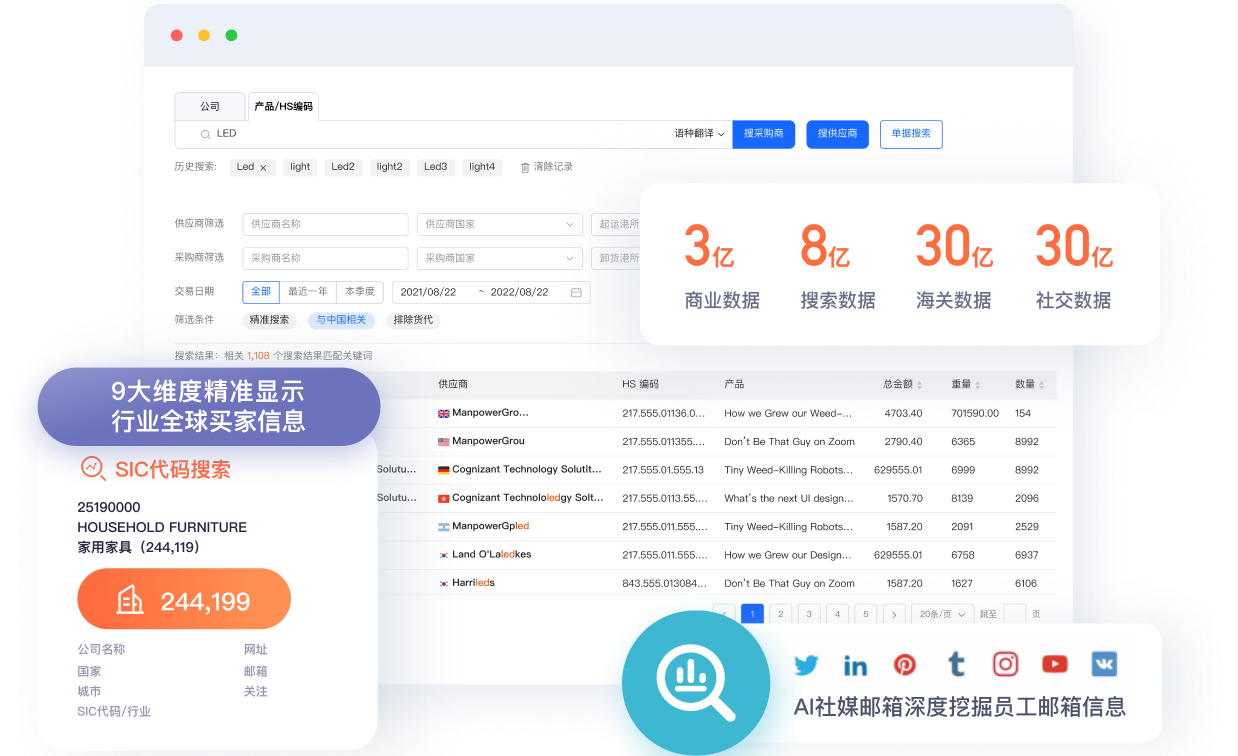Screen dimensions: 1238x756
Task: Click 清除记录 to clear search history
Action: click(x=547, y=167)
